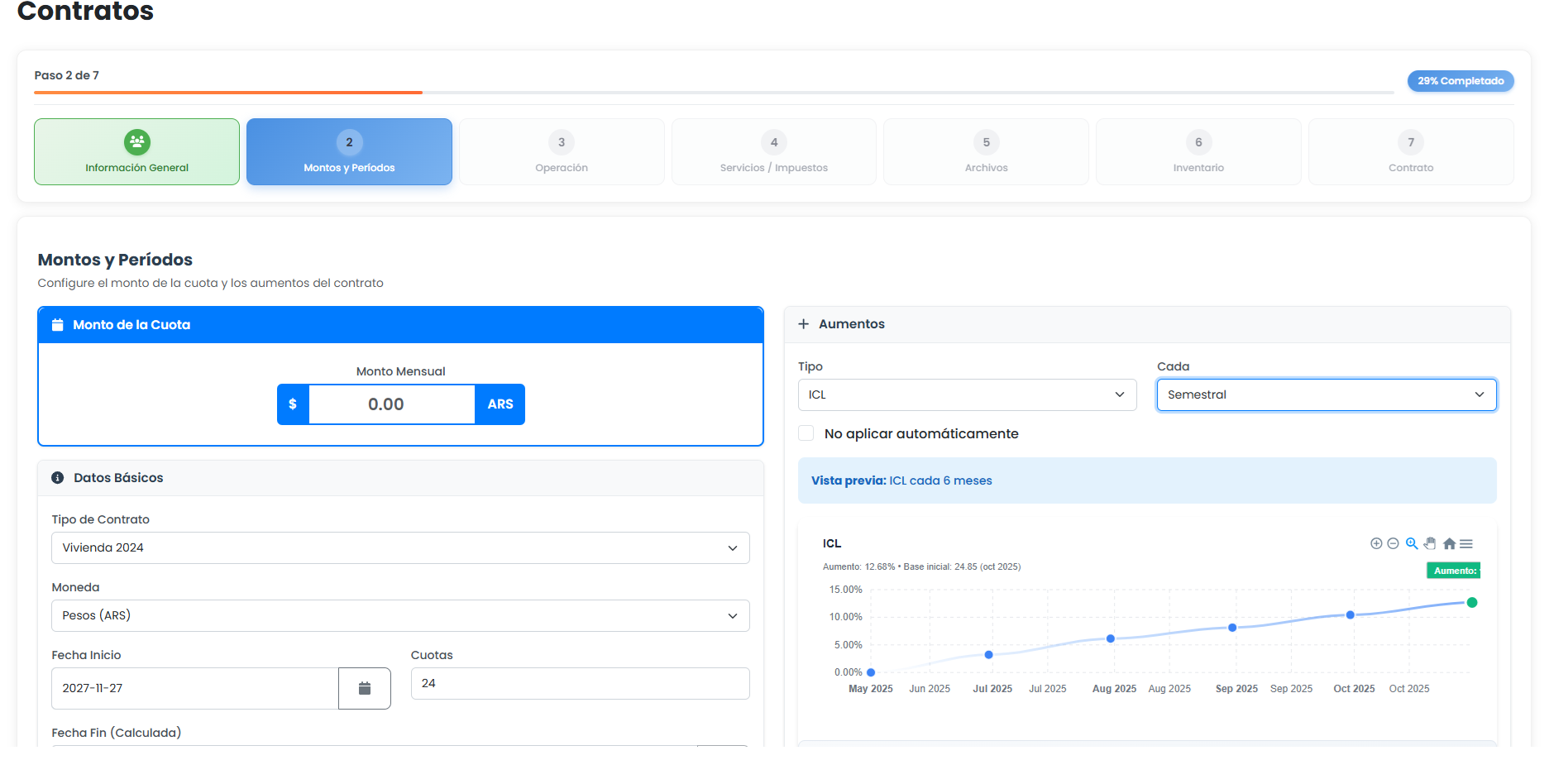Zoom in on the ICL chart
Screen dimensions: 1568x760
click(1376, 543)
